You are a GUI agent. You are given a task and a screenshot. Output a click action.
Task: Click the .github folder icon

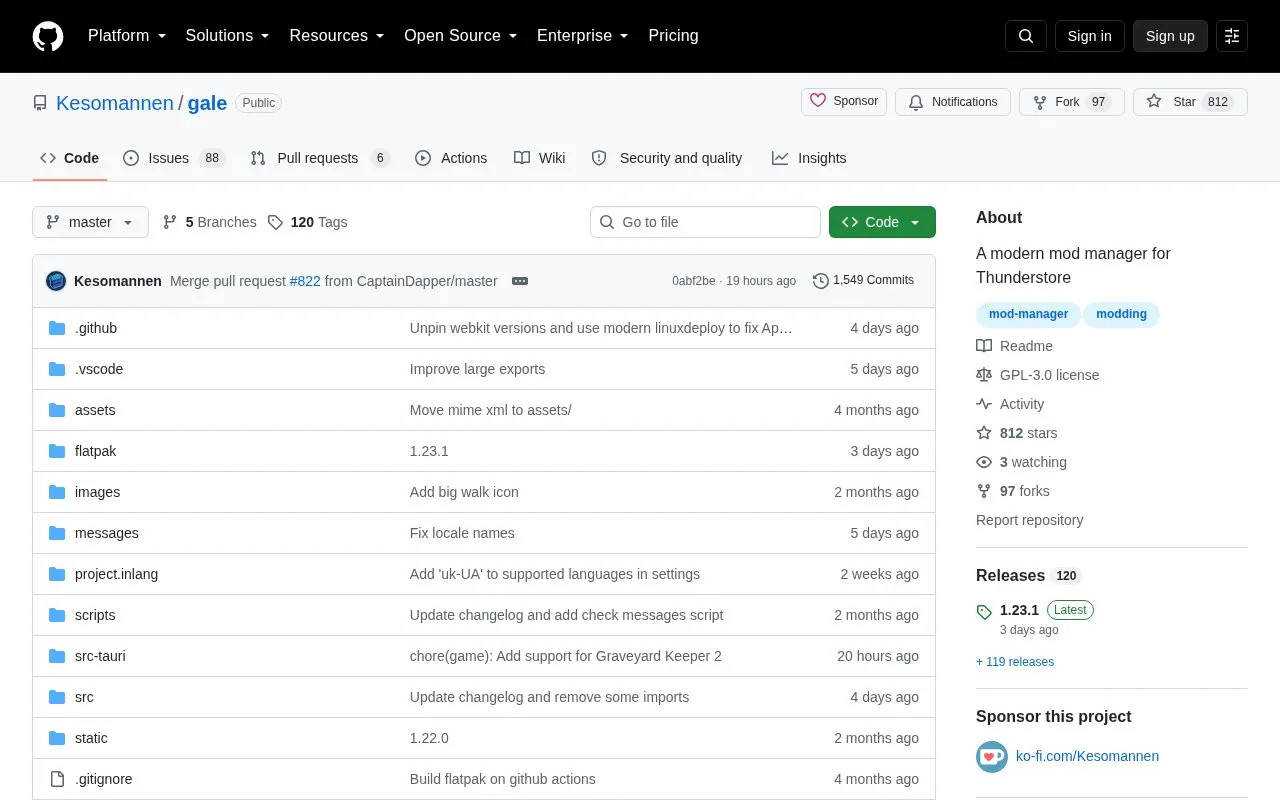pyautogui.click(x=57, y=328)
